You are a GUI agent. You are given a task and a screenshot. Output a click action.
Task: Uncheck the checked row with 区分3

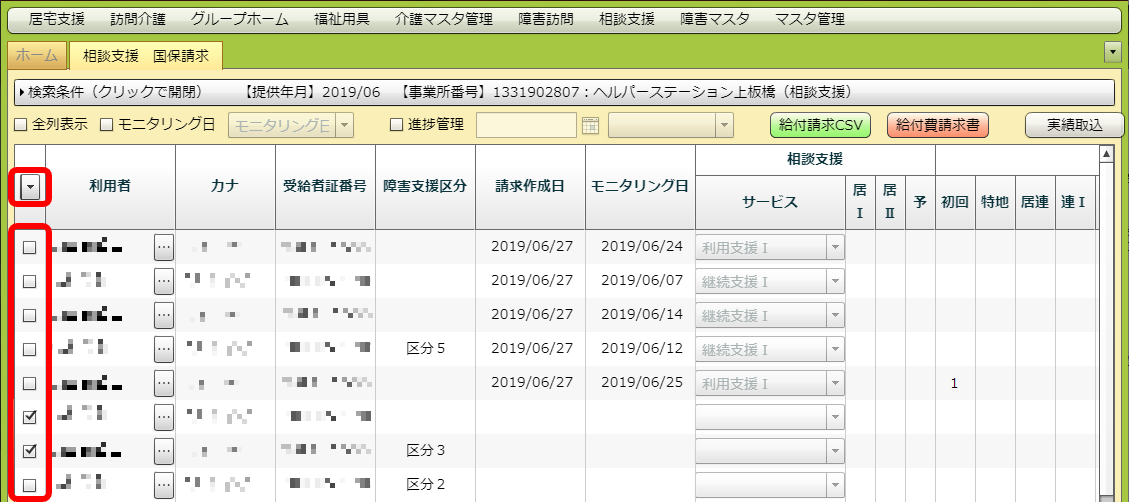tap(30, 451)
